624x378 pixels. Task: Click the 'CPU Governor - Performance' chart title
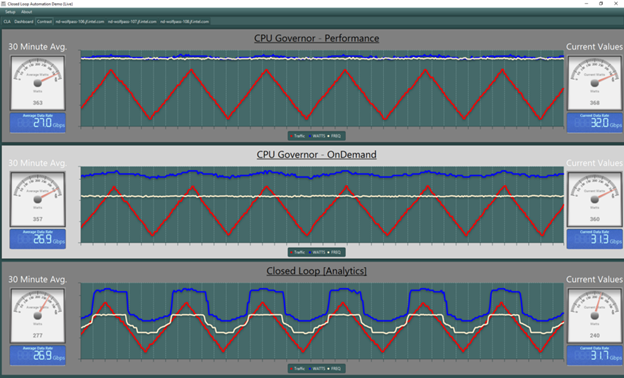(316, 39)
